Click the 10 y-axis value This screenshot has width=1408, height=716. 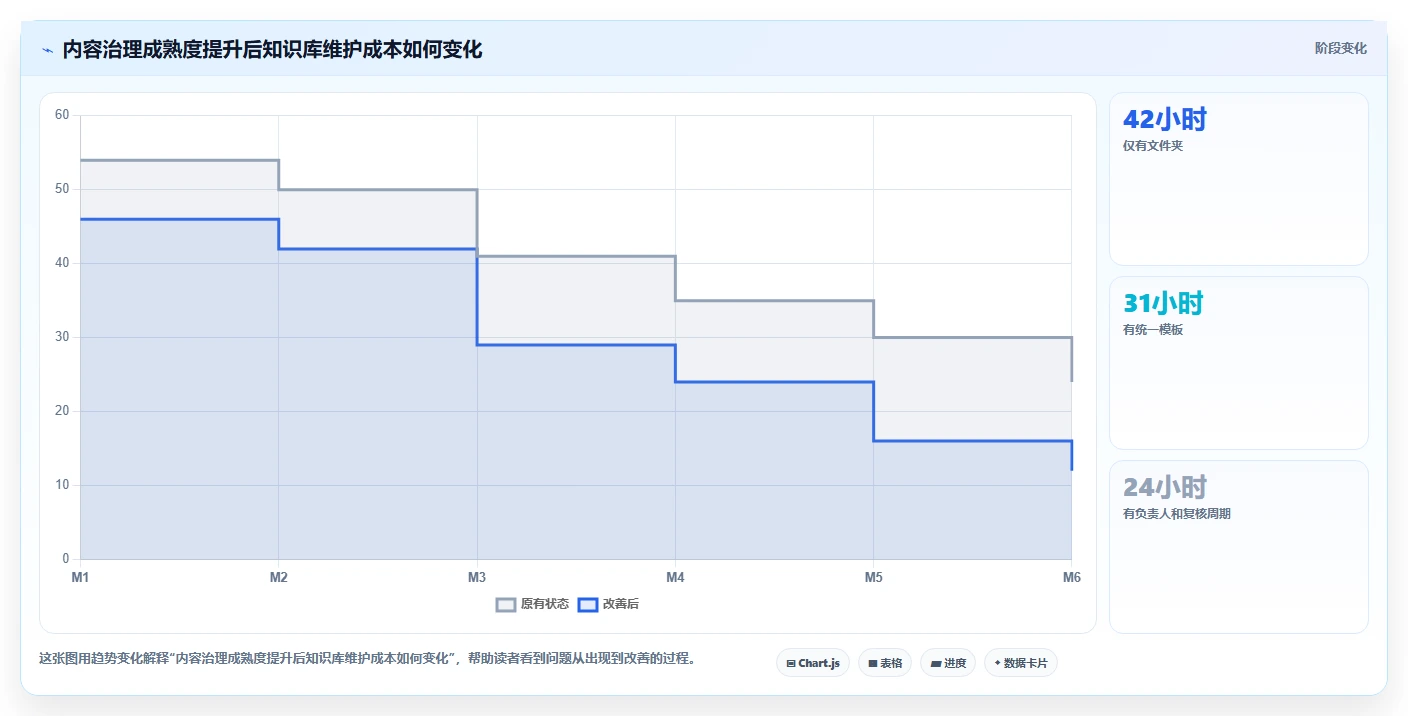[62, 485]
